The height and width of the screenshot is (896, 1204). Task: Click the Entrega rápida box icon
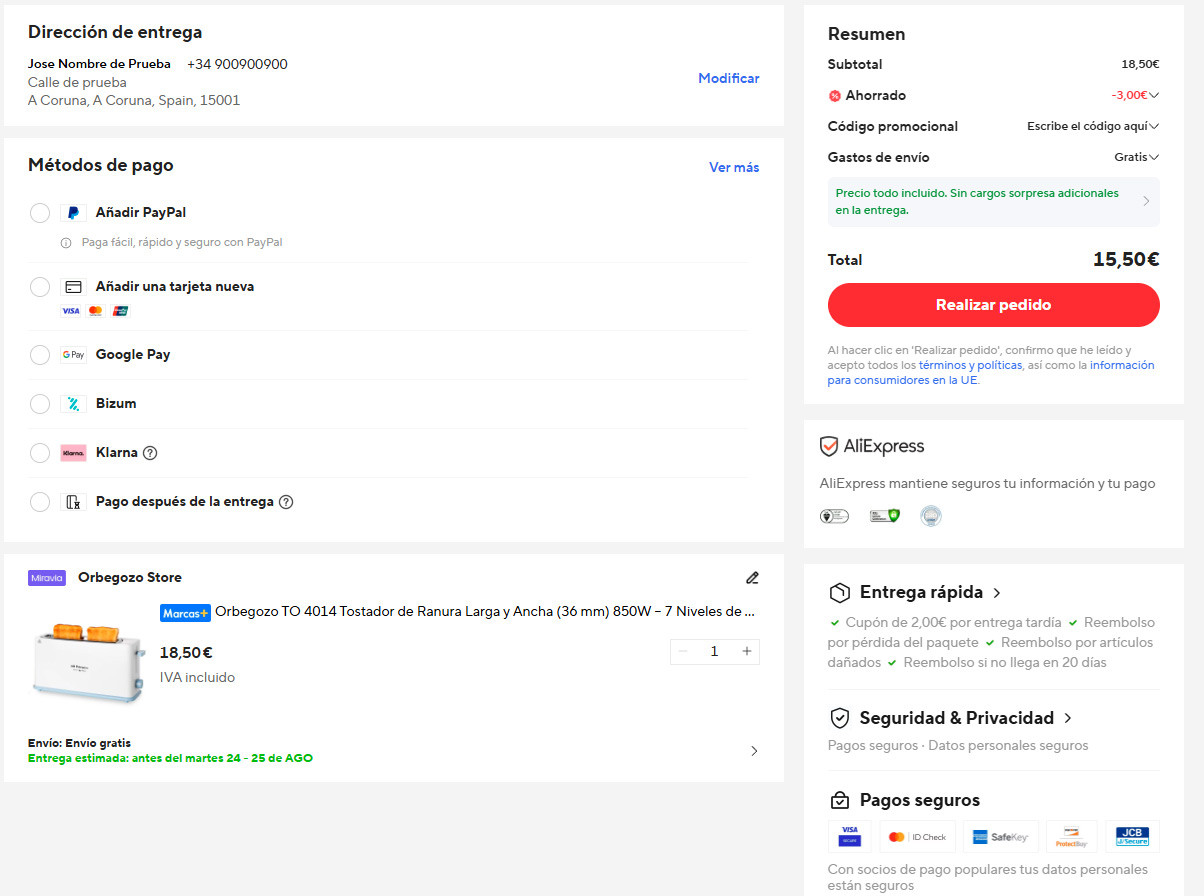pyautogui.click(x=840, y=593)
